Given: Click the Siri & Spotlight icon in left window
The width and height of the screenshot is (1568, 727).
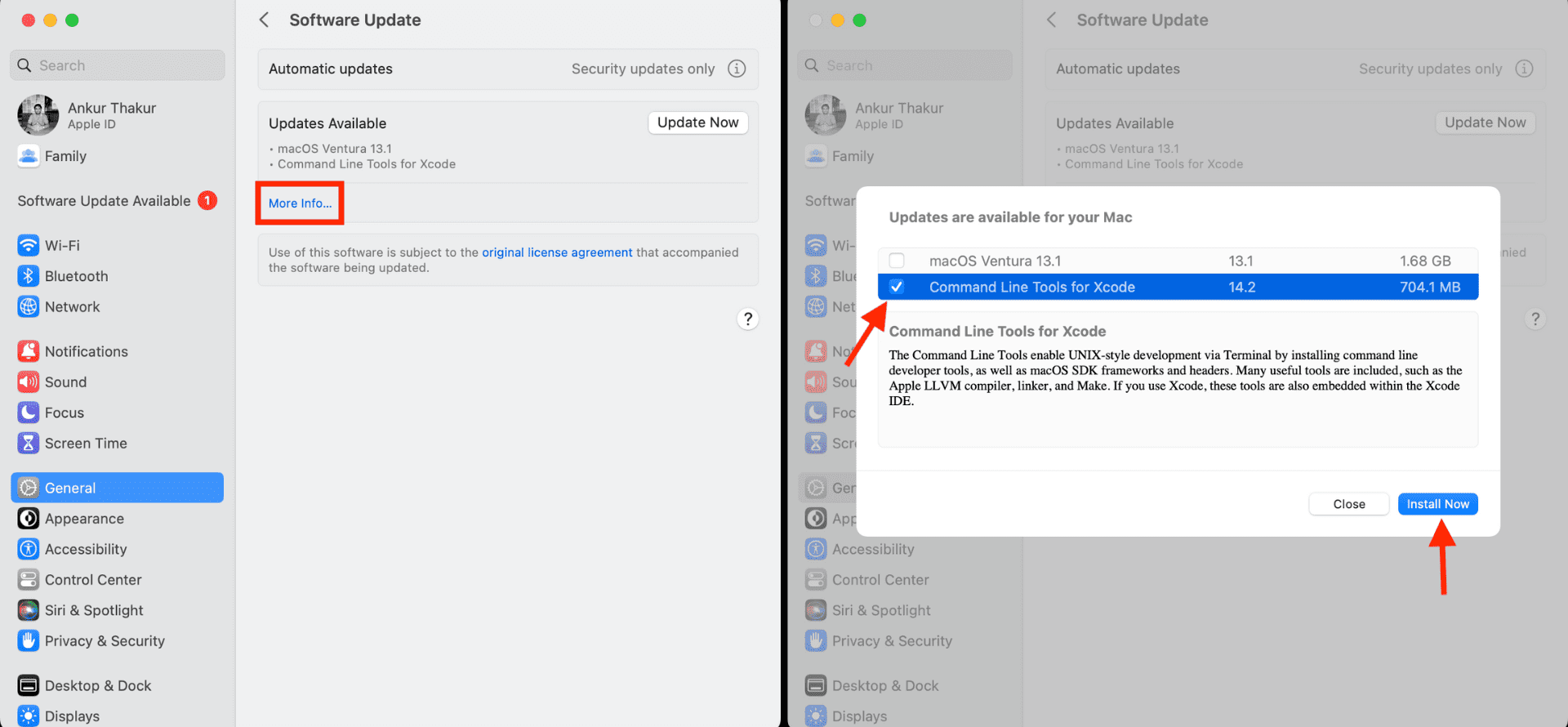Looking at the screenshot, I should coord(28,610).
